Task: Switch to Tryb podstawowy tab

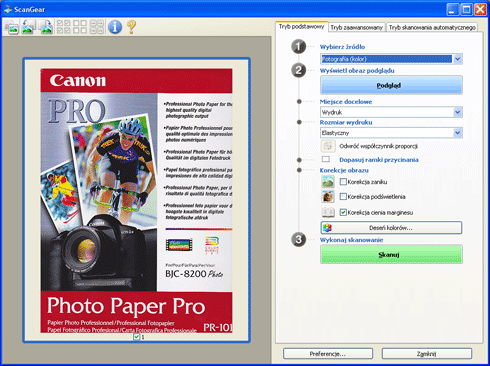Action: click(301, 27)
